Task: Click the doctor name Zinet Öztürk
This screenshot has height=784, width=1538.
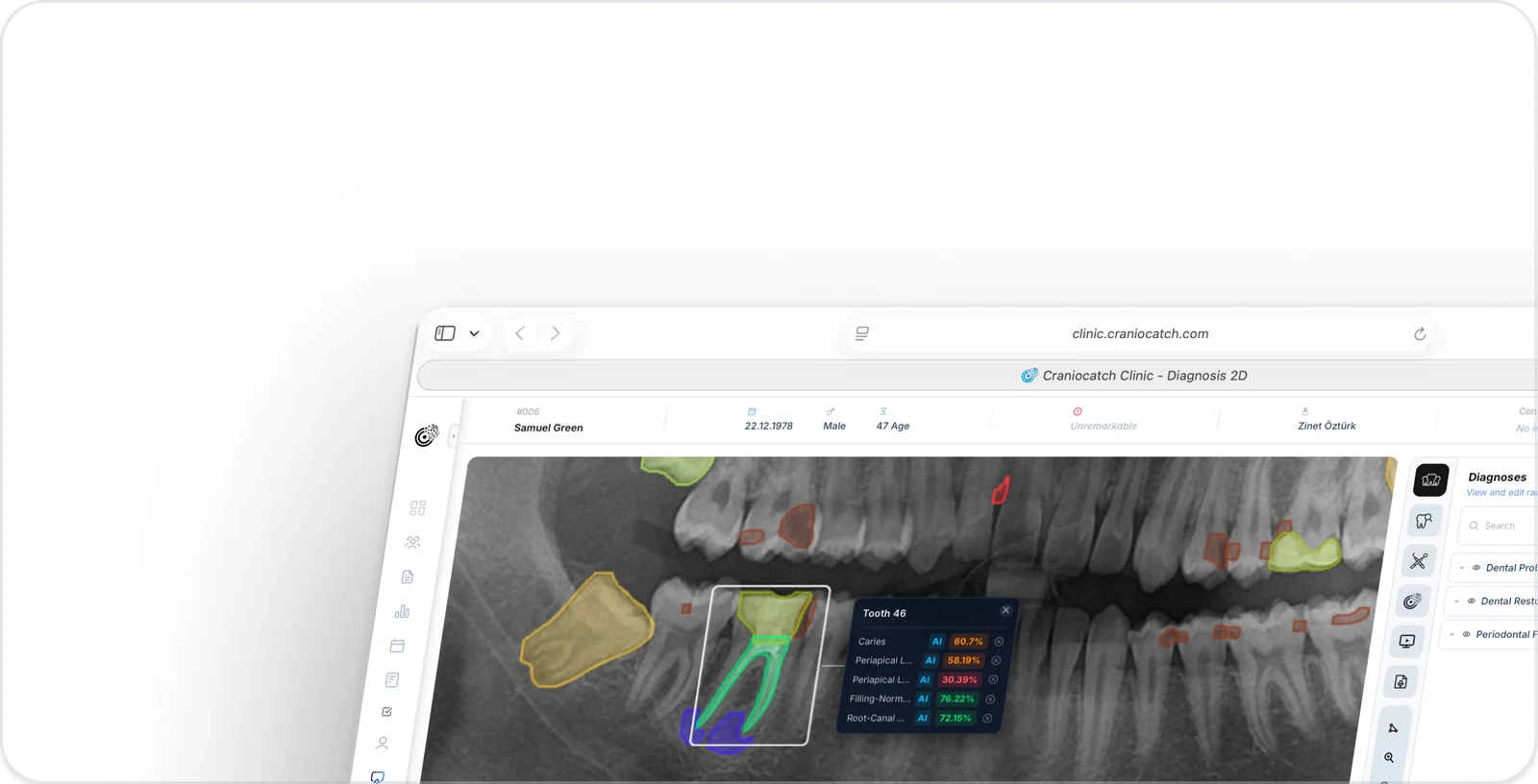Action: pos(1327,426)
